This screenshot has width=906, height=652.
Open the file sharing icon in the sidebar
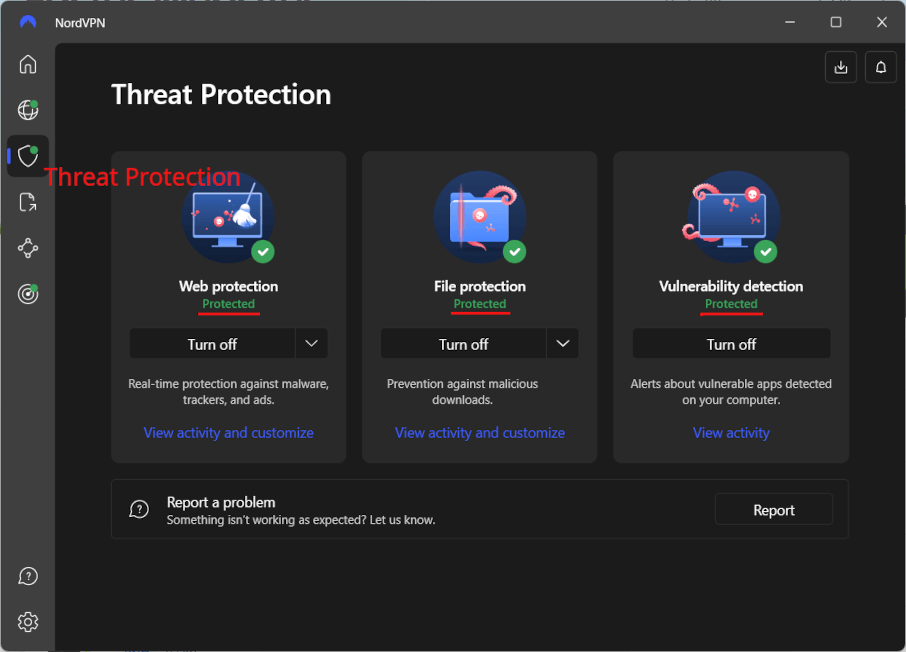pyautogui.click(x=28, y=202)
